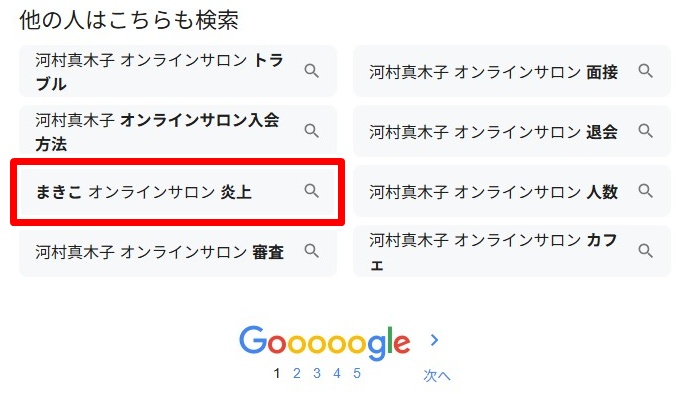
Task: Click the next page chevron arrow
Action: click(434, 340)
